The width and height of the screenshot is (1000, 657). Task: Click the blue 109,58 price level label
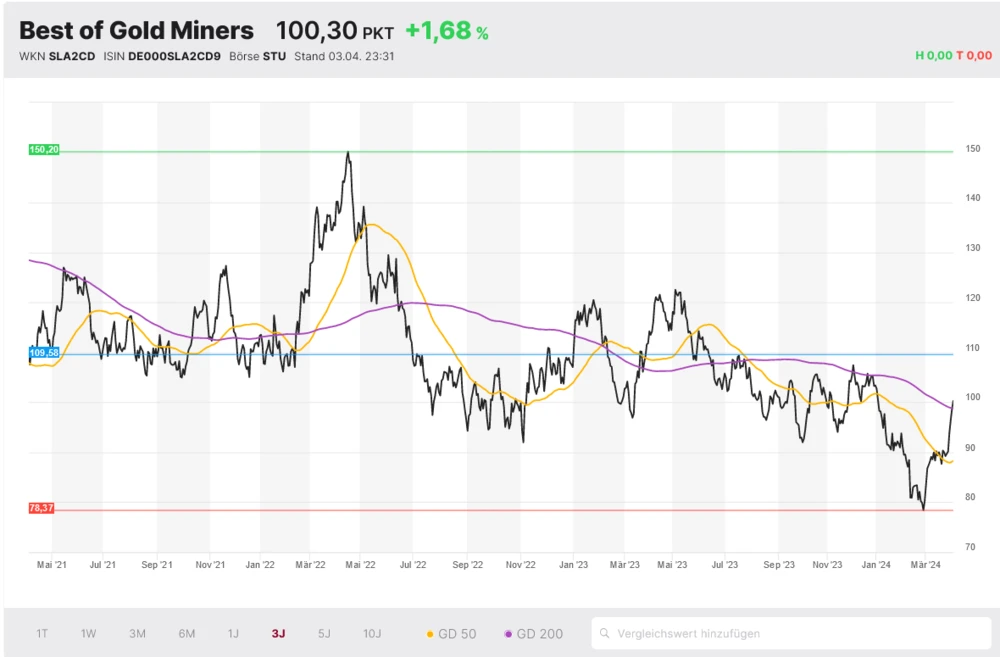pos(43,352)
